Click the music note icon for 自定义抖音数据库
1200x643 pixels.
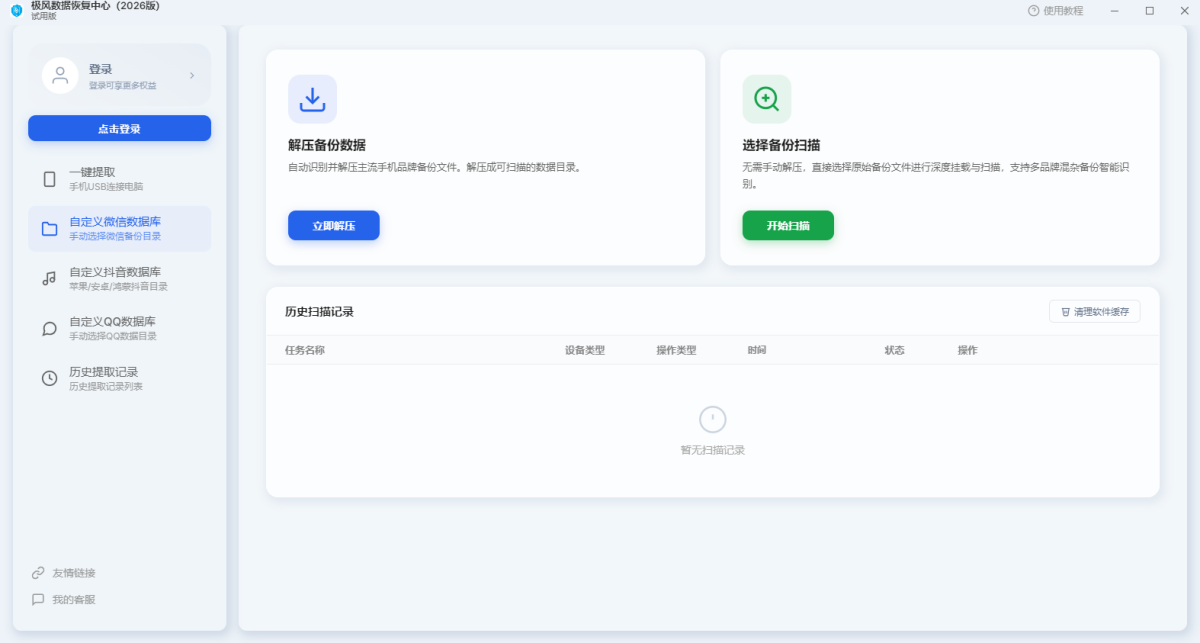(x=49, y=279)
